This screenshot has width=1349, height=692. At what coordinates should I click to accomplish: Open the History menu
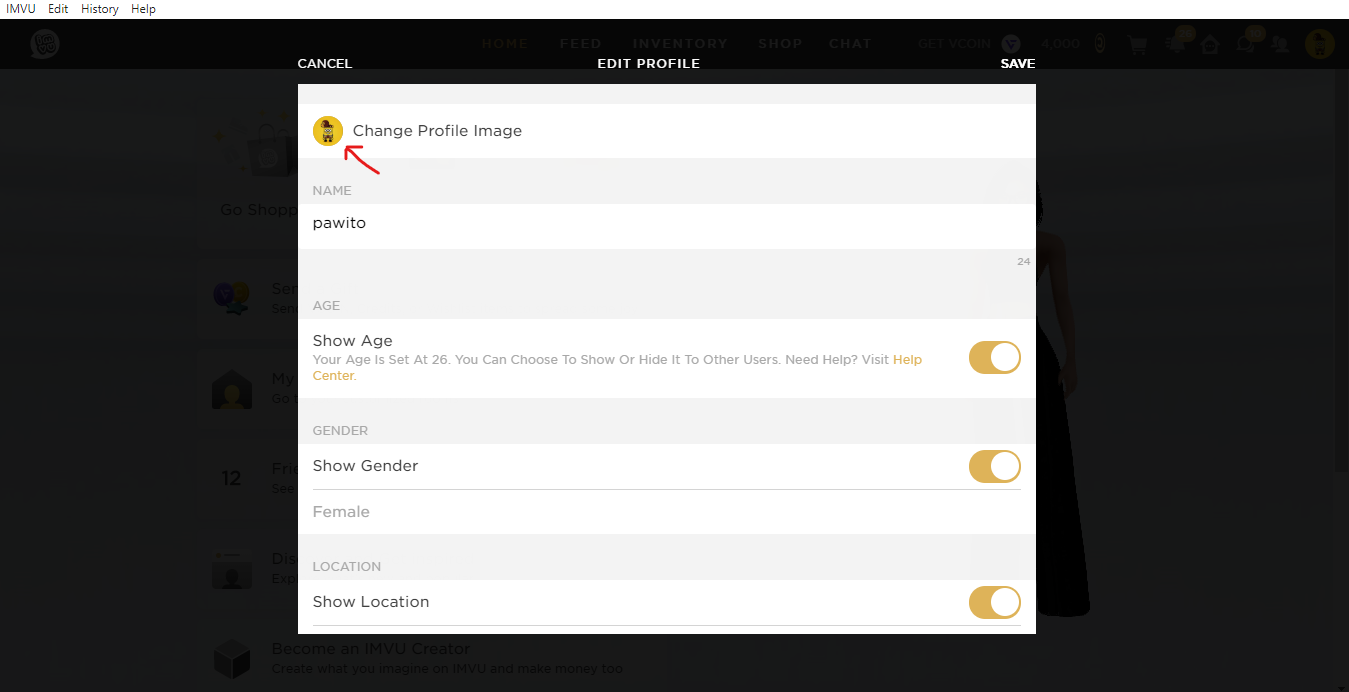coord(99,9)
